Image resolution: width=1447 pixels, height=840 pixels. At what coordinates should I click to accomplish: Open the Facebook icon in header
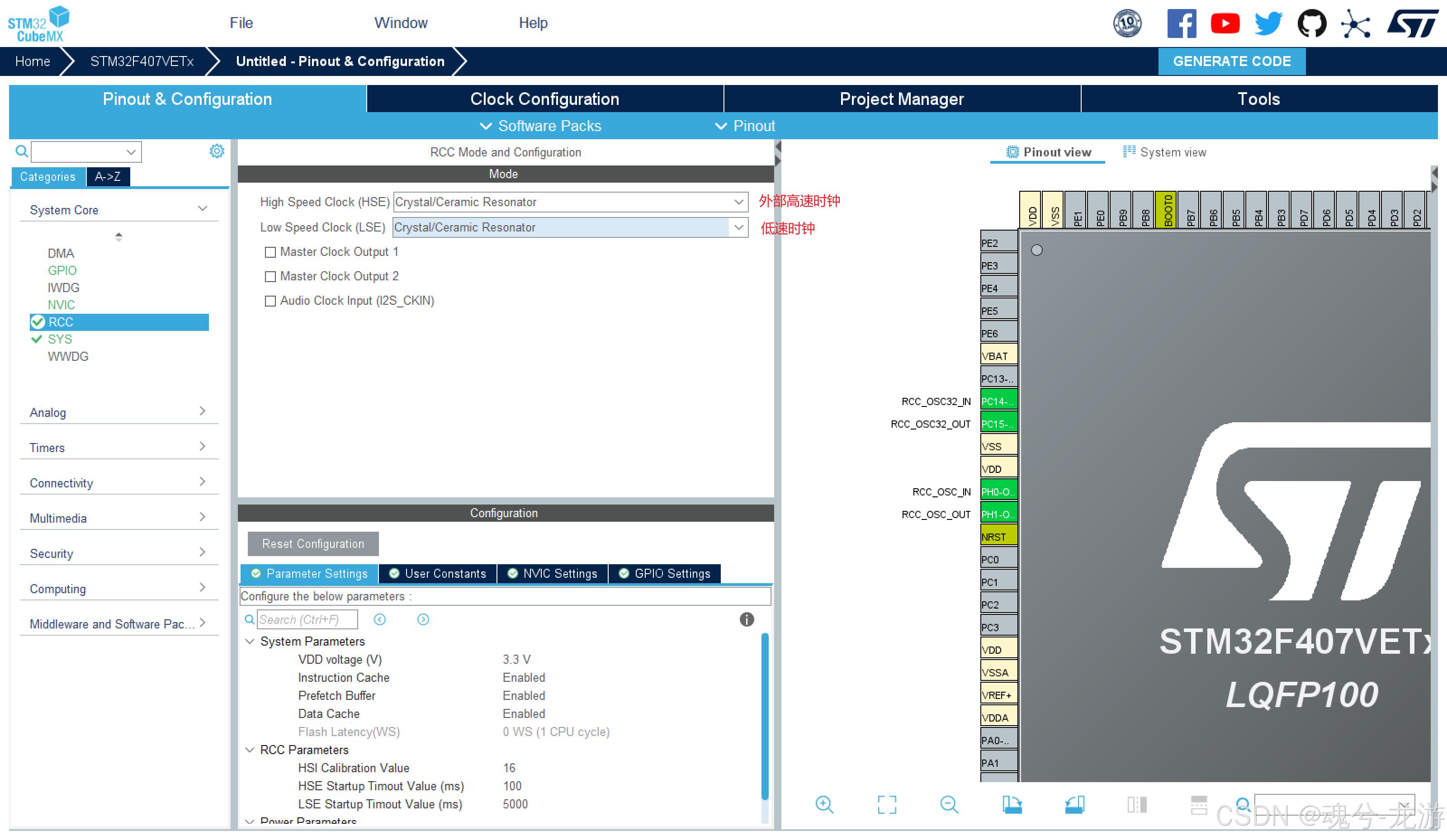1181,24
